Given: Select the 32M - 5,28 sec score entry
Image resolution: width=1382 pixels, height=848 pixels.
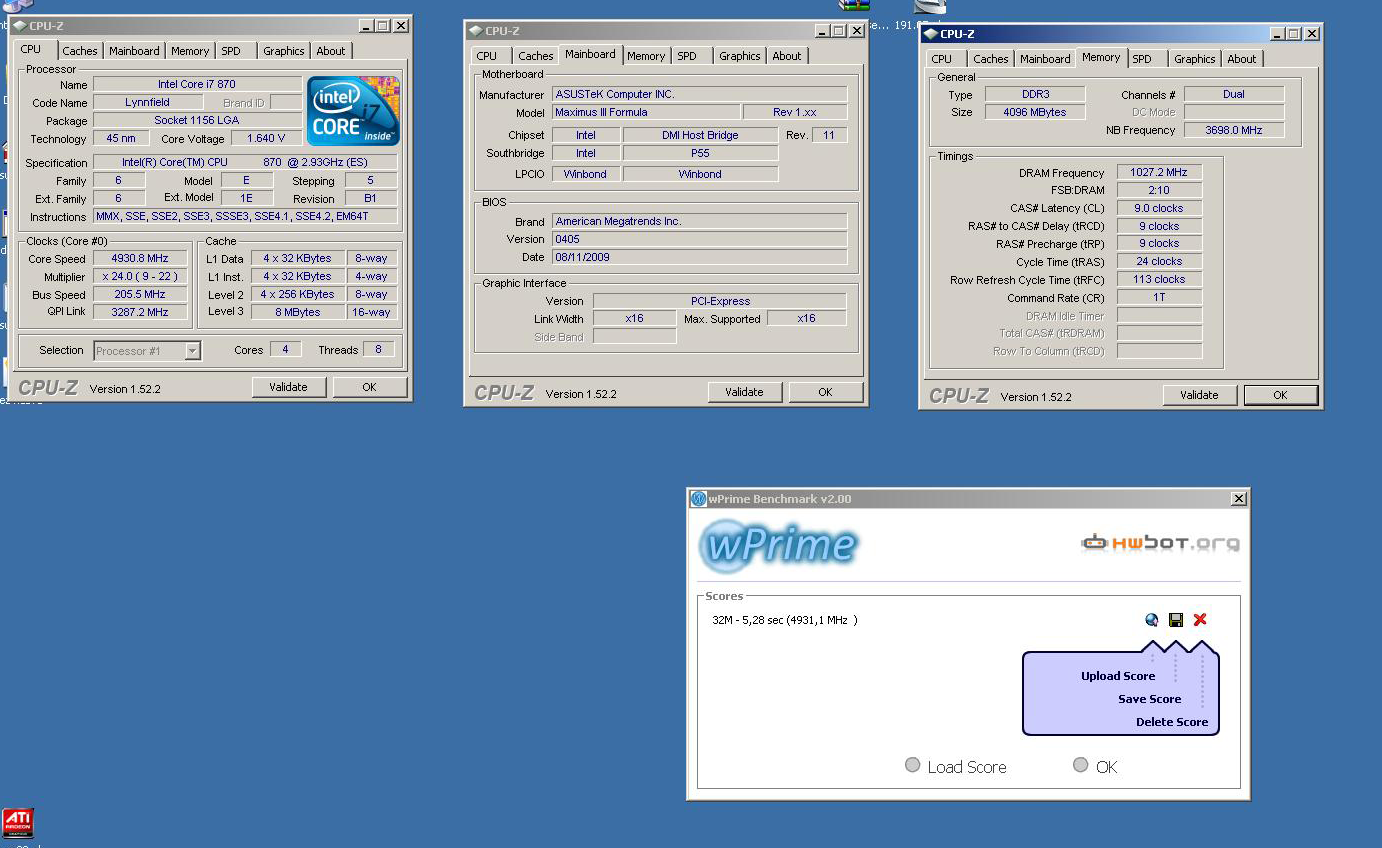Looking at the screenshot, I should [x=784, y=620].
